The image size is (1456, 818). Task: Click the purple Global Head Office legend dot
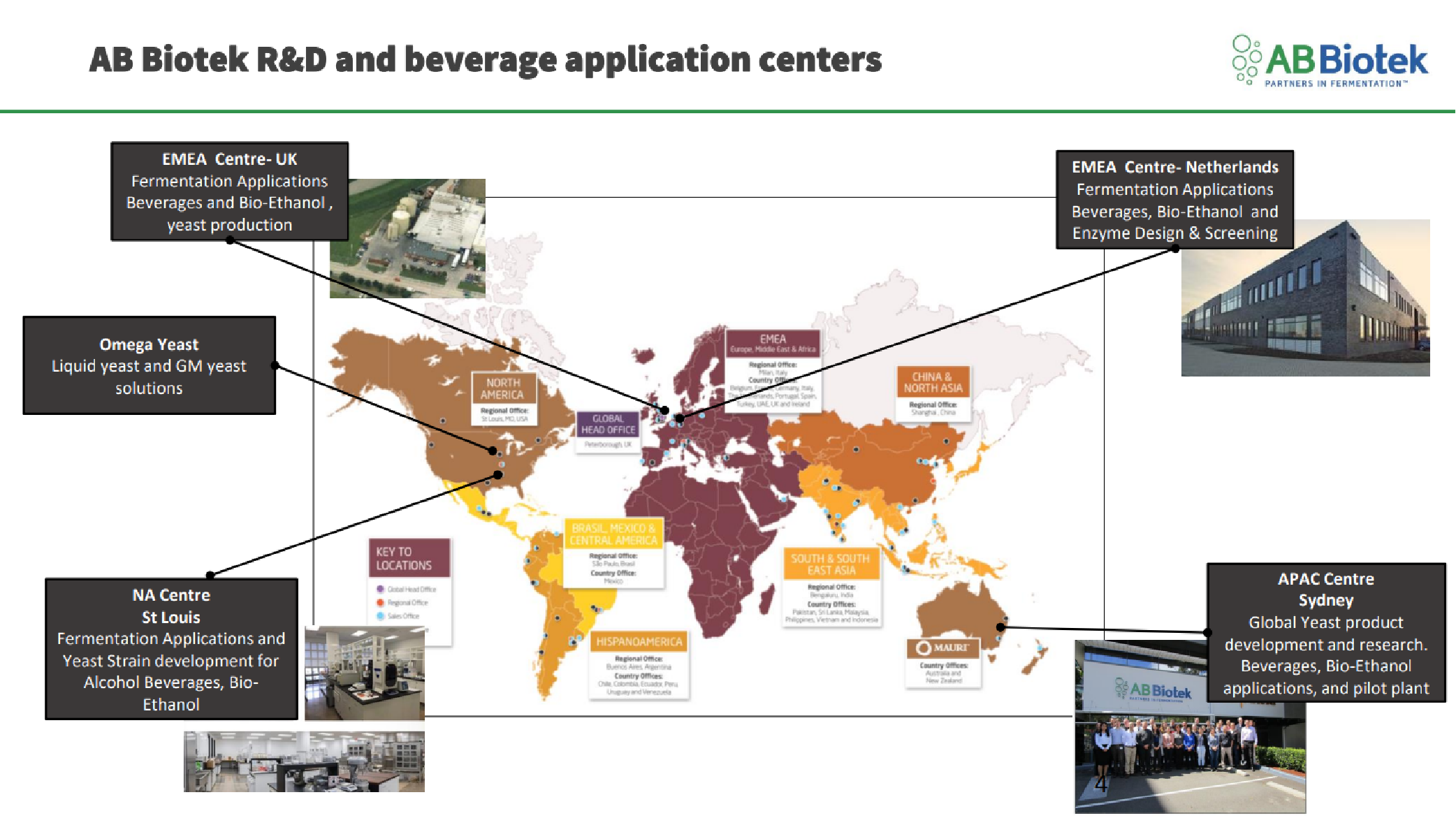pos(381,589)
